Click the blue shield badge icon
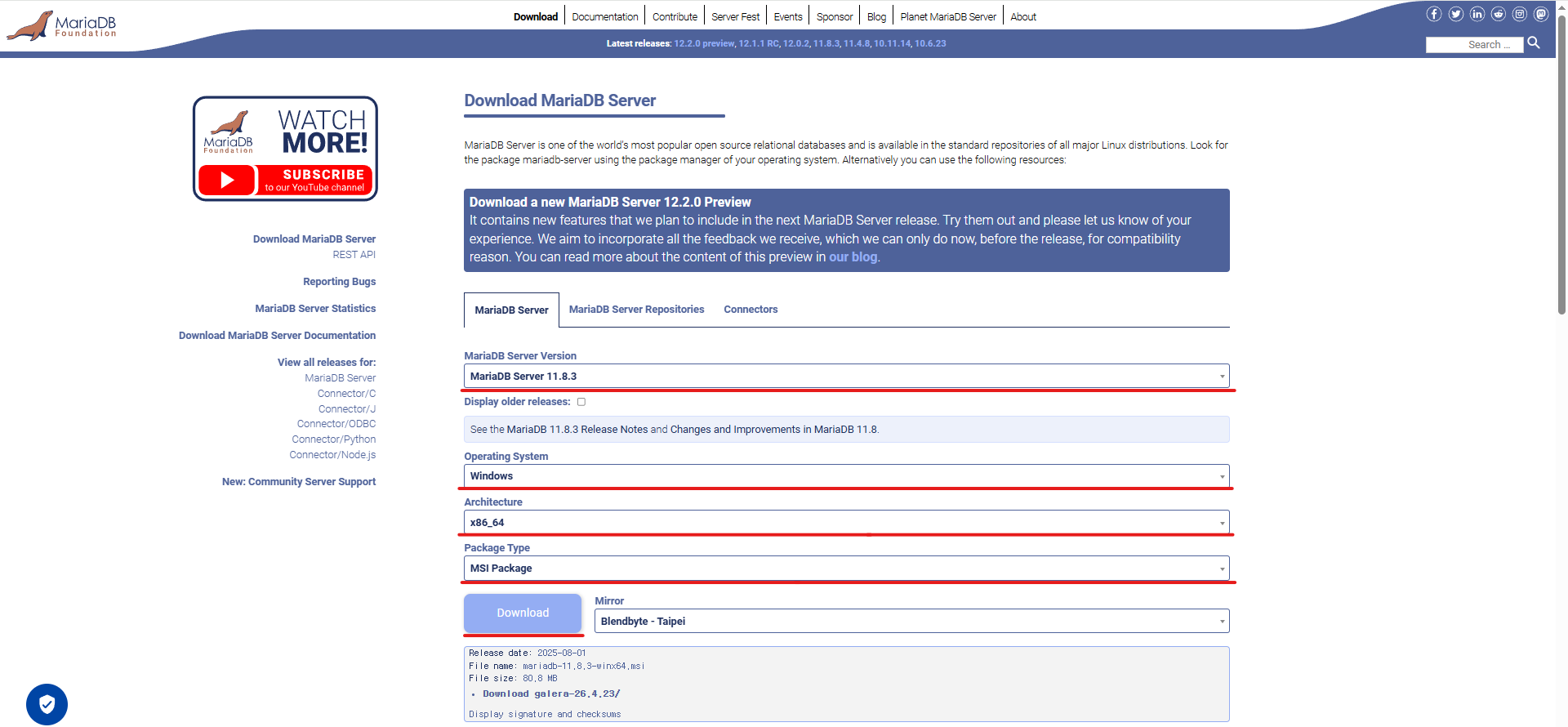 click(47, 704)
